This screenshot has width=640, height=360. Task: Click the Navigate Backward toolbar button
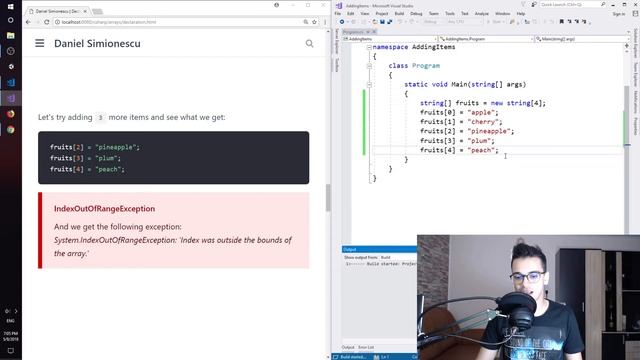point(342,22)
